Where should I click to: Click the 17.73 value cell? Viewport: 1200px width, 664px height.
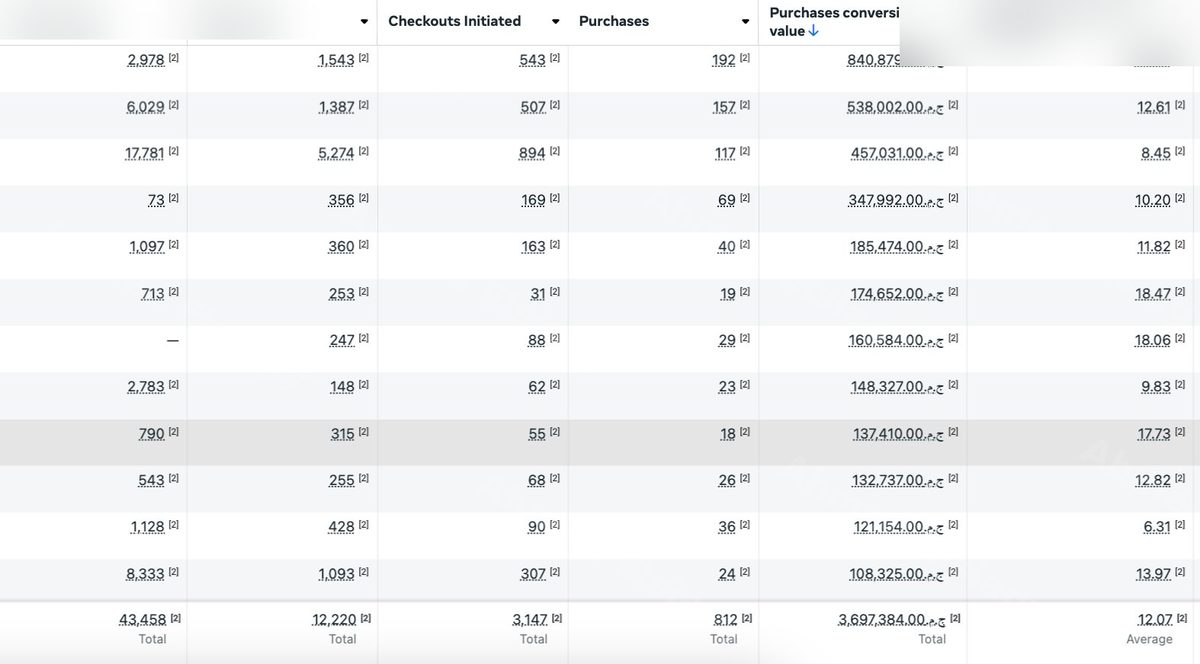coord(1154,433)
